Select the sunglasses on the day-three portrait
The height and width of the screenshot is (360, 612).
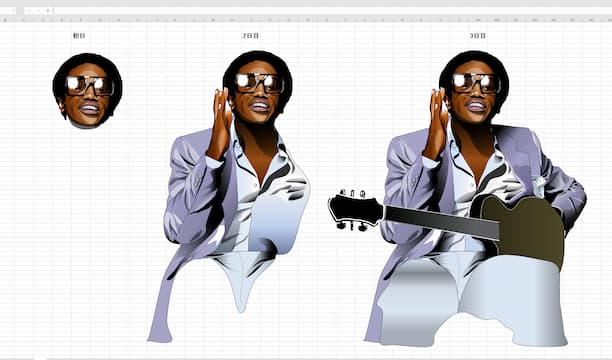tap(476, 83)
